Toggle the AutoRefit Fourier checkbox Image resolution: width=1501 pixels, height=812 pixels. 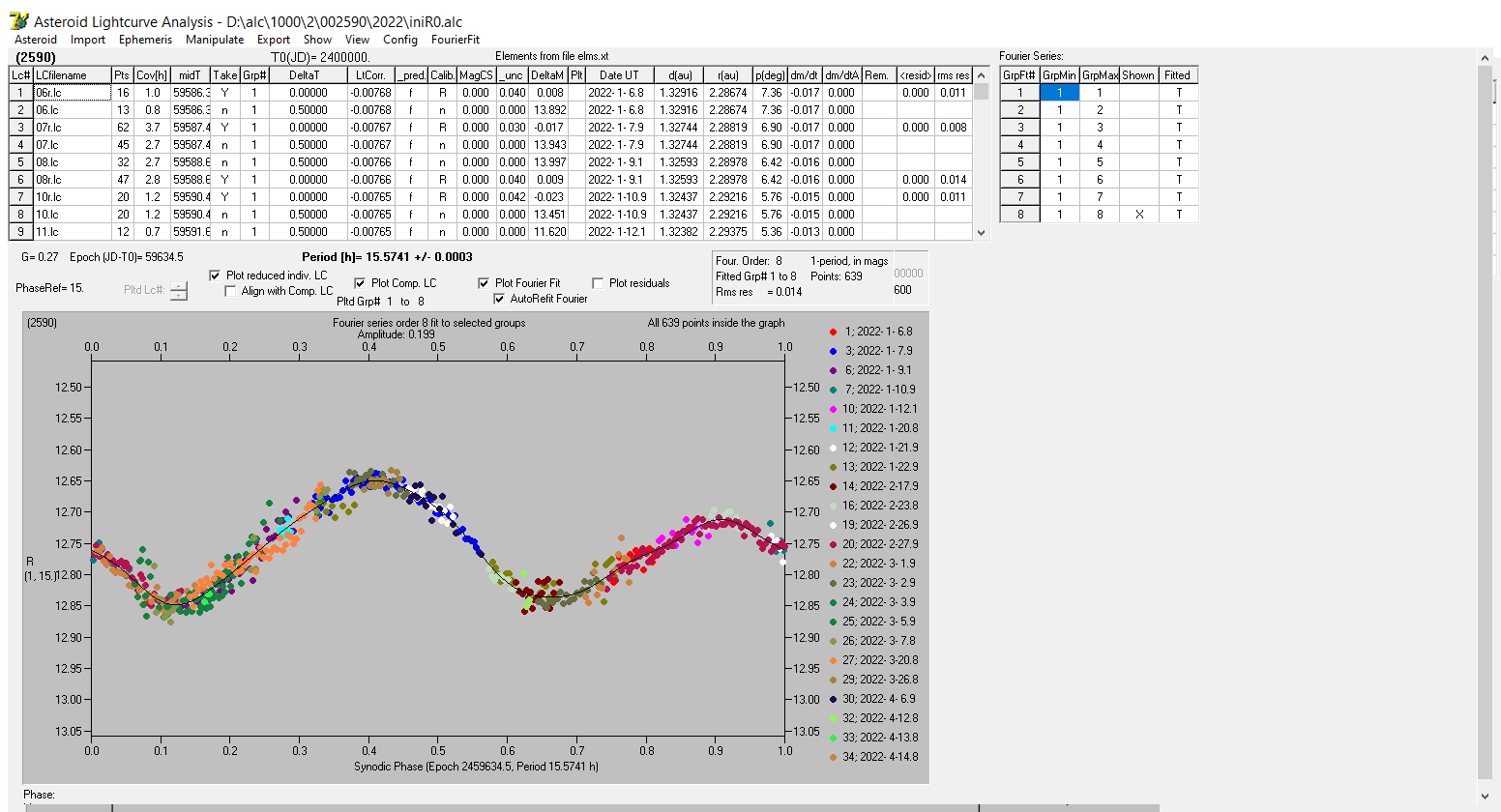click(x=499, y=299)
